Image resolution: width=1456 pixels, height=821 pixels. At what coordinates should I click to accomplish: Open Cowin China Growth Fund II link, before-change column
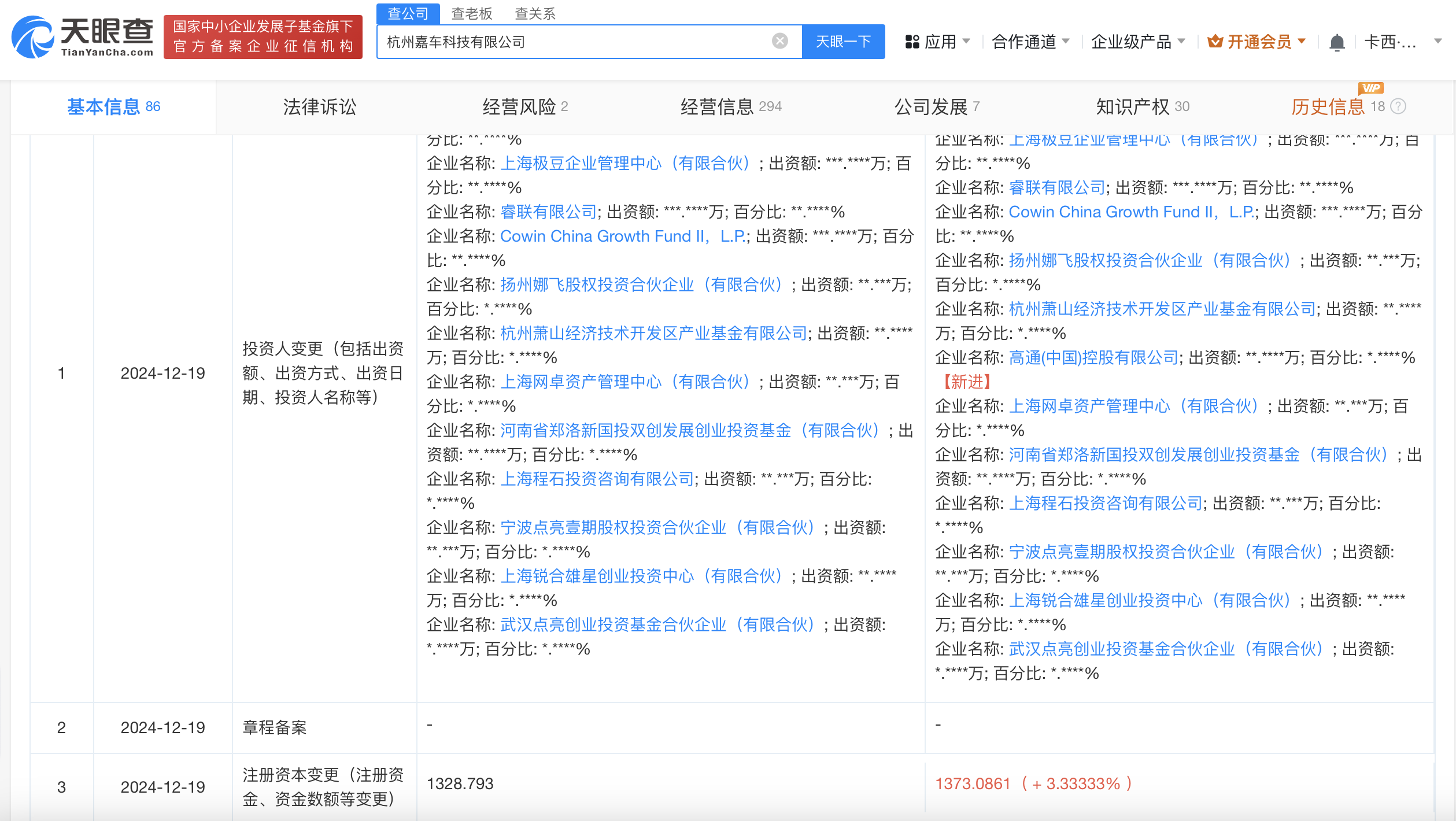click(x=623, y=236)
